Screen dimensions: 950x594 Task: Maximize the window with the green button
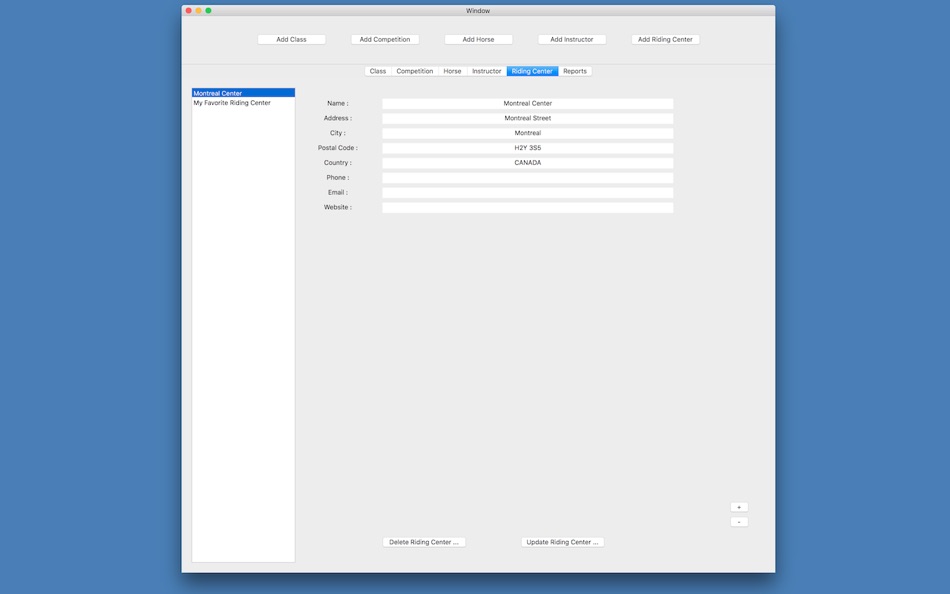[208, 10]
